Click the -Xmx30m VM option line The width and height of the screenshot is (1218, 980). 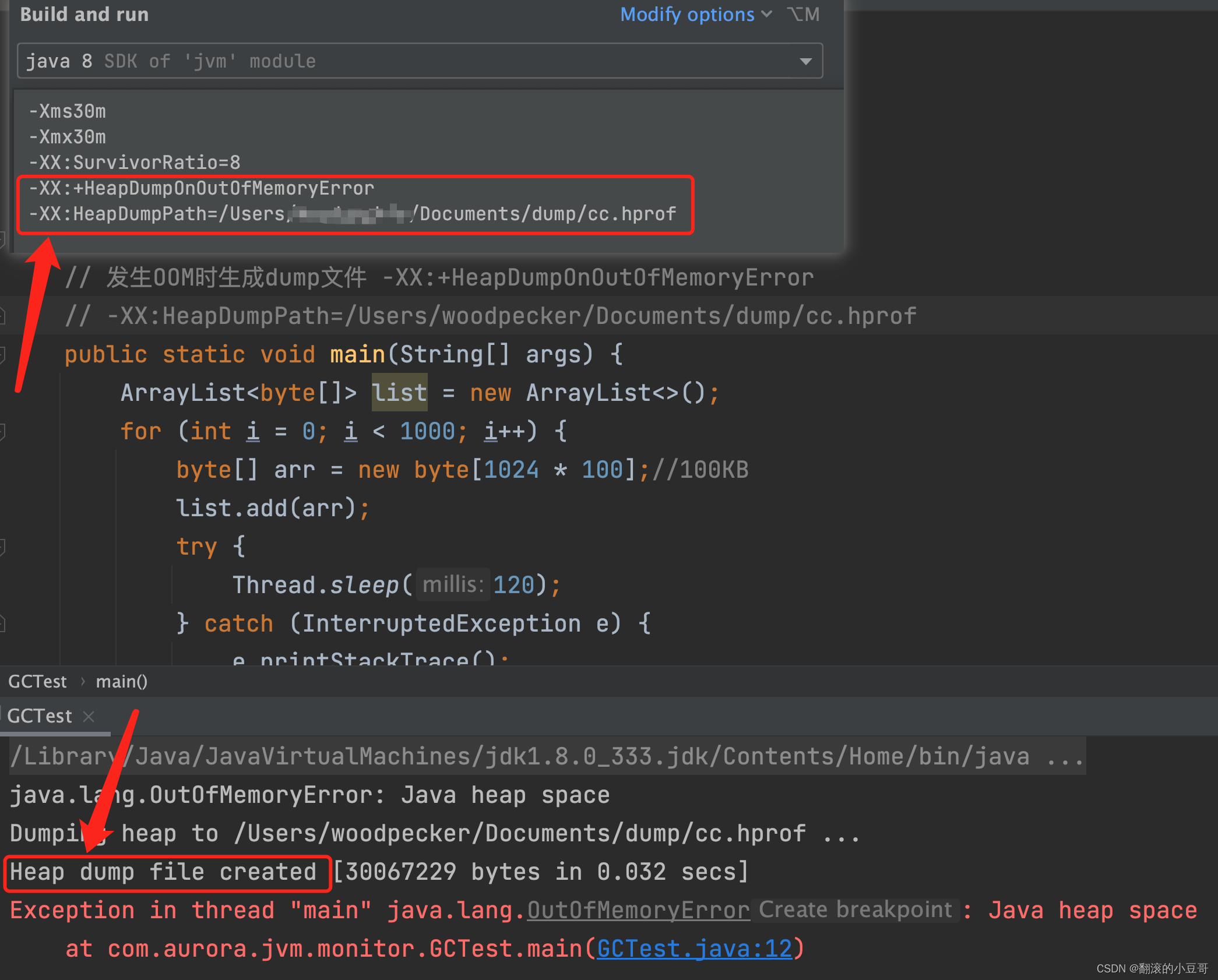(68, 136)
